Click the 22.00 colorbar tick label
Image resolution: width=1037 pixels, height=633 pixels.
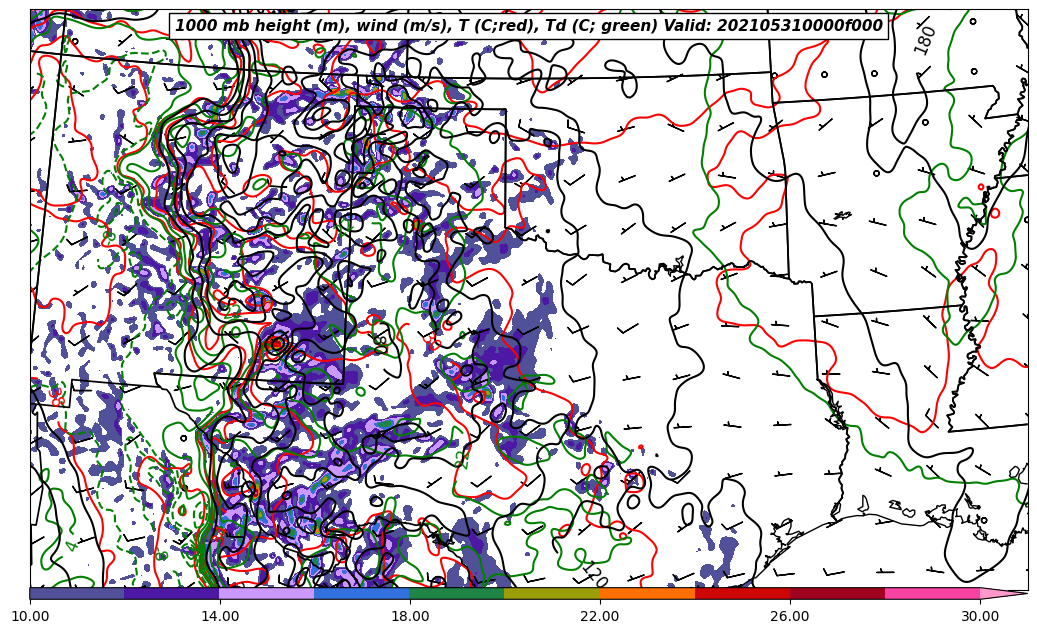pos(600,616)
